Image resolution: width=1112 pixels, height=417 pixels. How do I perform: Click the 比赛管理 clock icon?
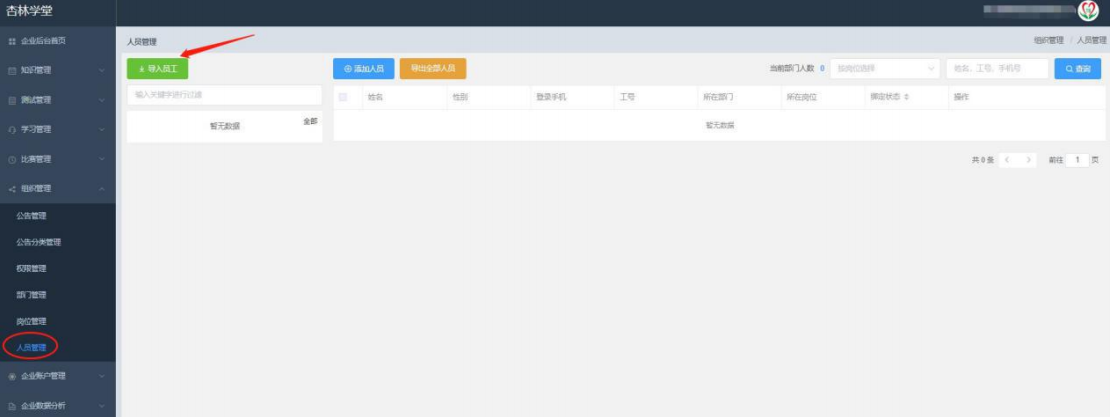click(x=11, y=160)
